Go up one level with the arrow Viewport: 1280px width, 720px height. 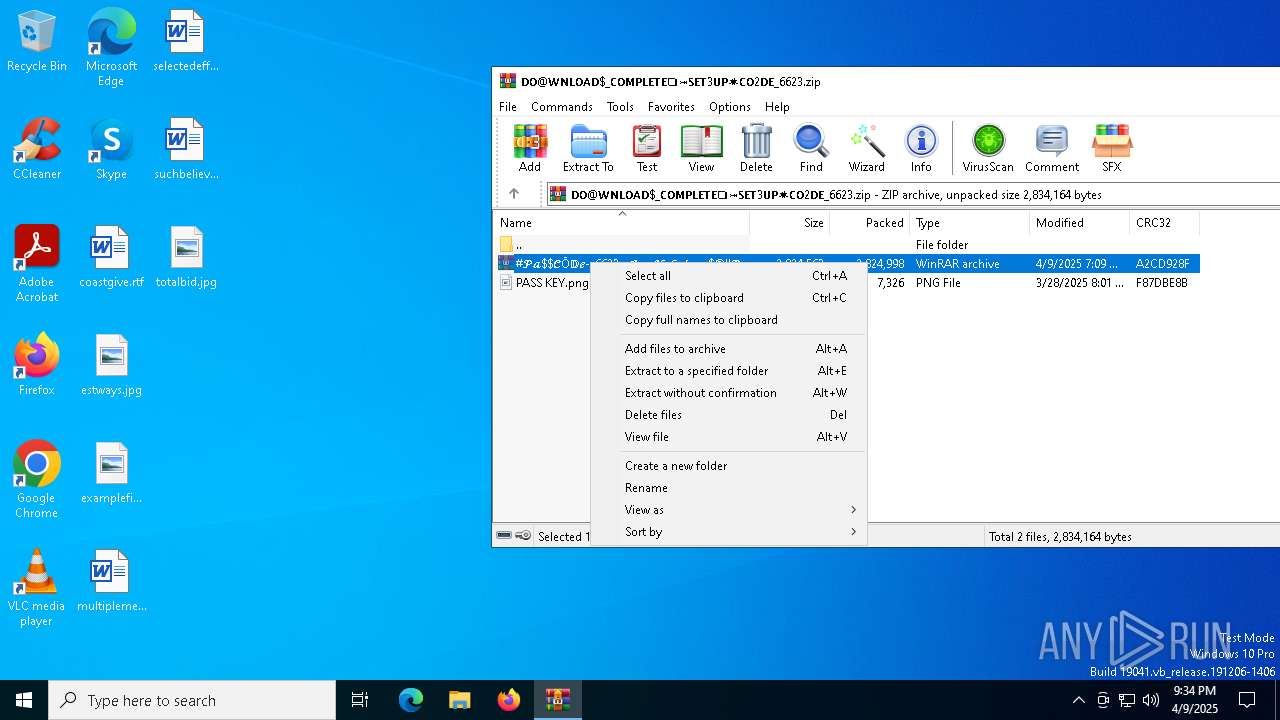tap(514, 194)
